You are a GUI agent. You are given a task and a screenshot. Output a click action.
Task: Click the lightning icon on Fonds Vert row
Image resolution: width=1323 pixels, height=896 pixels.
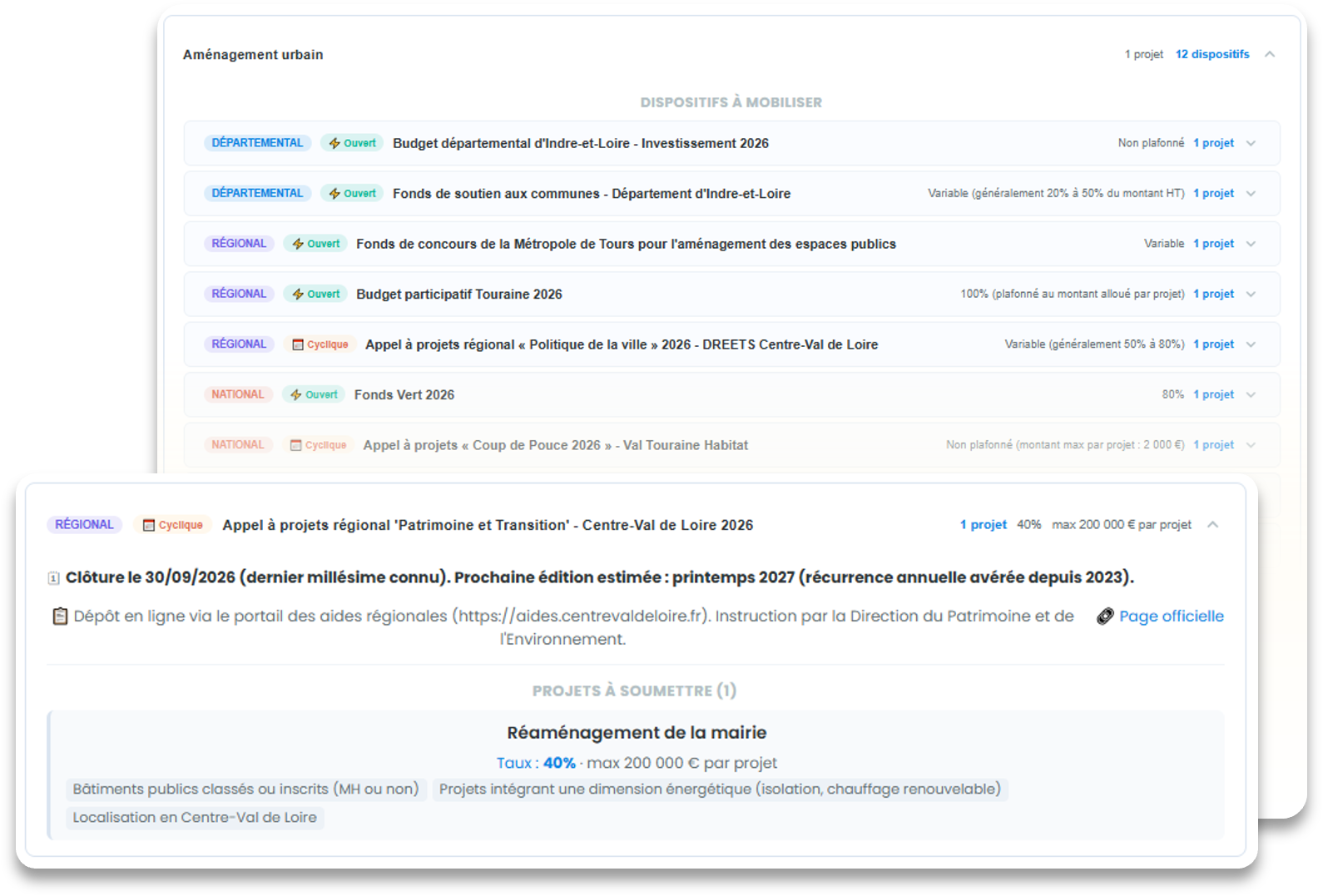296,395
